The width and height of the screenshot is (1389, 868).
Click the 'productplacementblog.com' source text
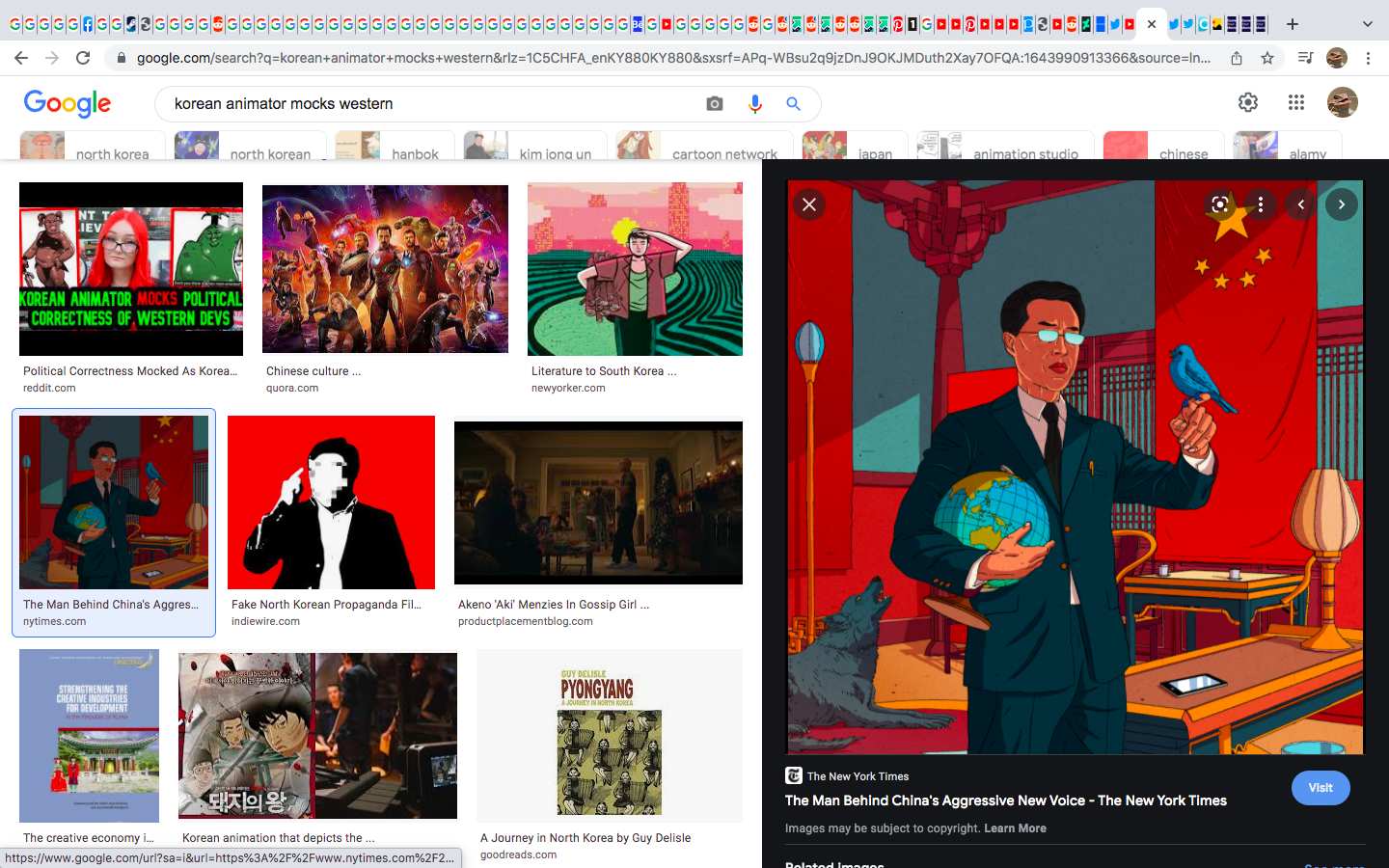526,621
